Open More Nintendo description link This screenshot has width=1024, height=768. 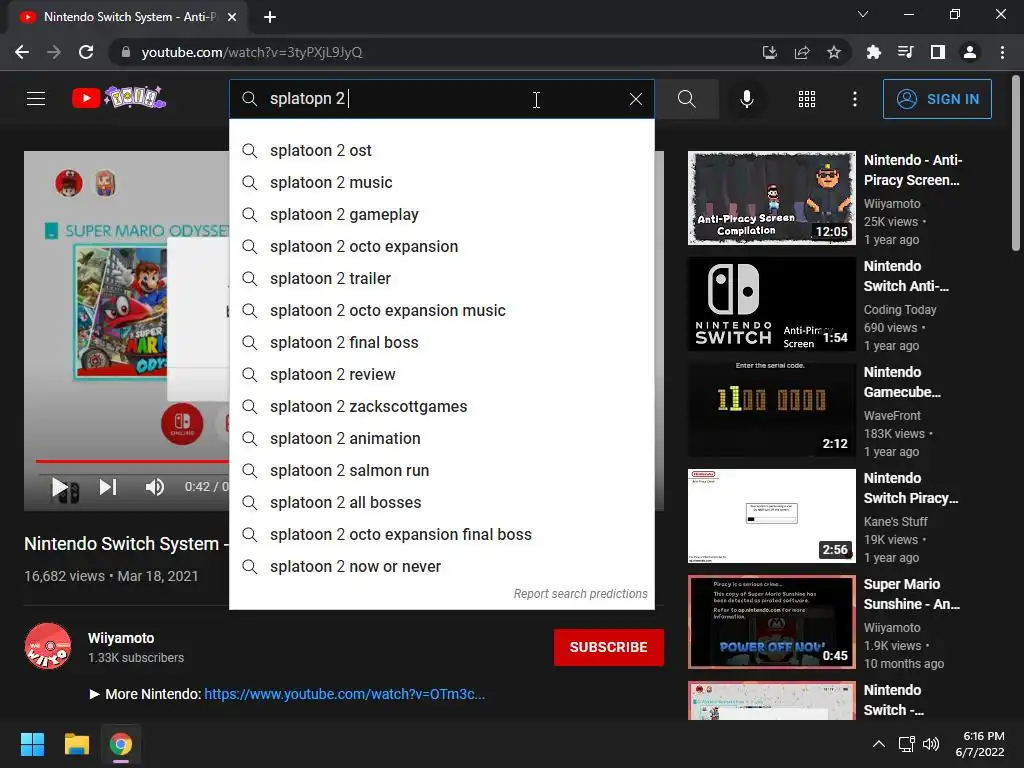tap(344, 694)
